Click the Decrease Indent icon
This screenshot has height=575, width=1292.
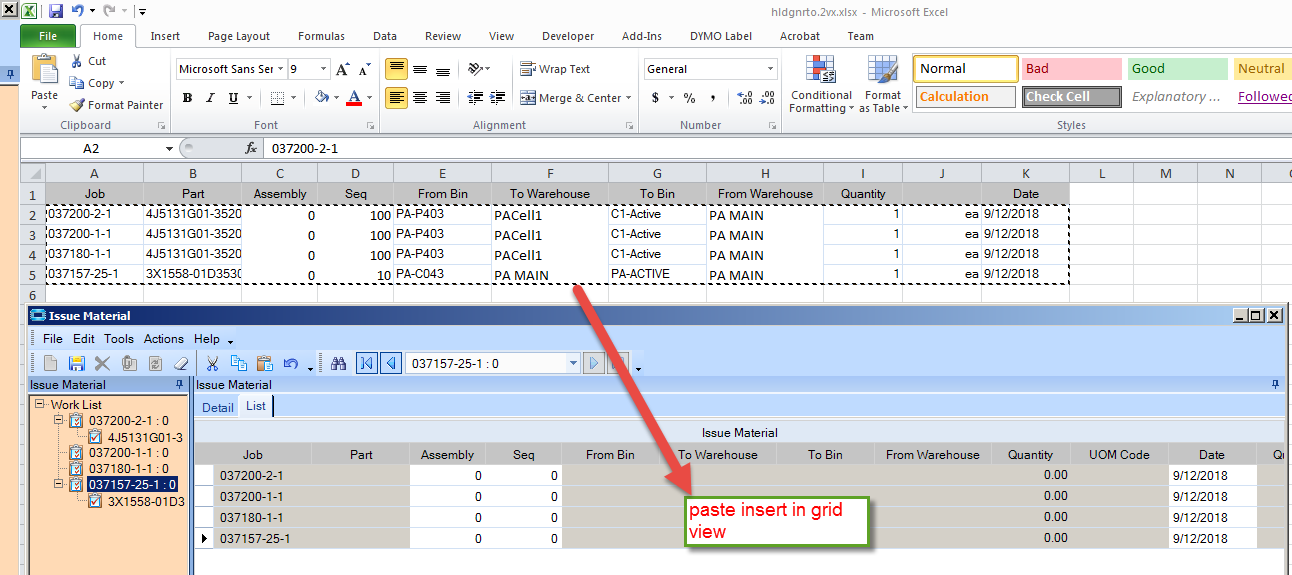click(x=475, y=98)
